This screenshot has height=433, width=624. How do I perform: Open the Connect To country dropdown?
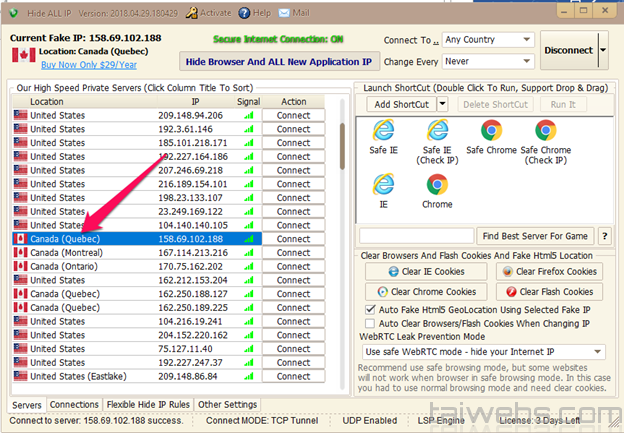(x=488, y=40)
